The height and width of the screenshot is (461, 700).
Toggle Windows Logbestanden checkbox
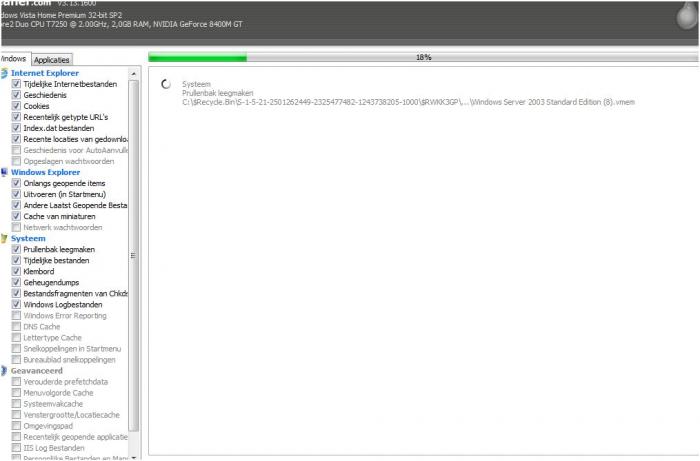[x=17, y=304]
